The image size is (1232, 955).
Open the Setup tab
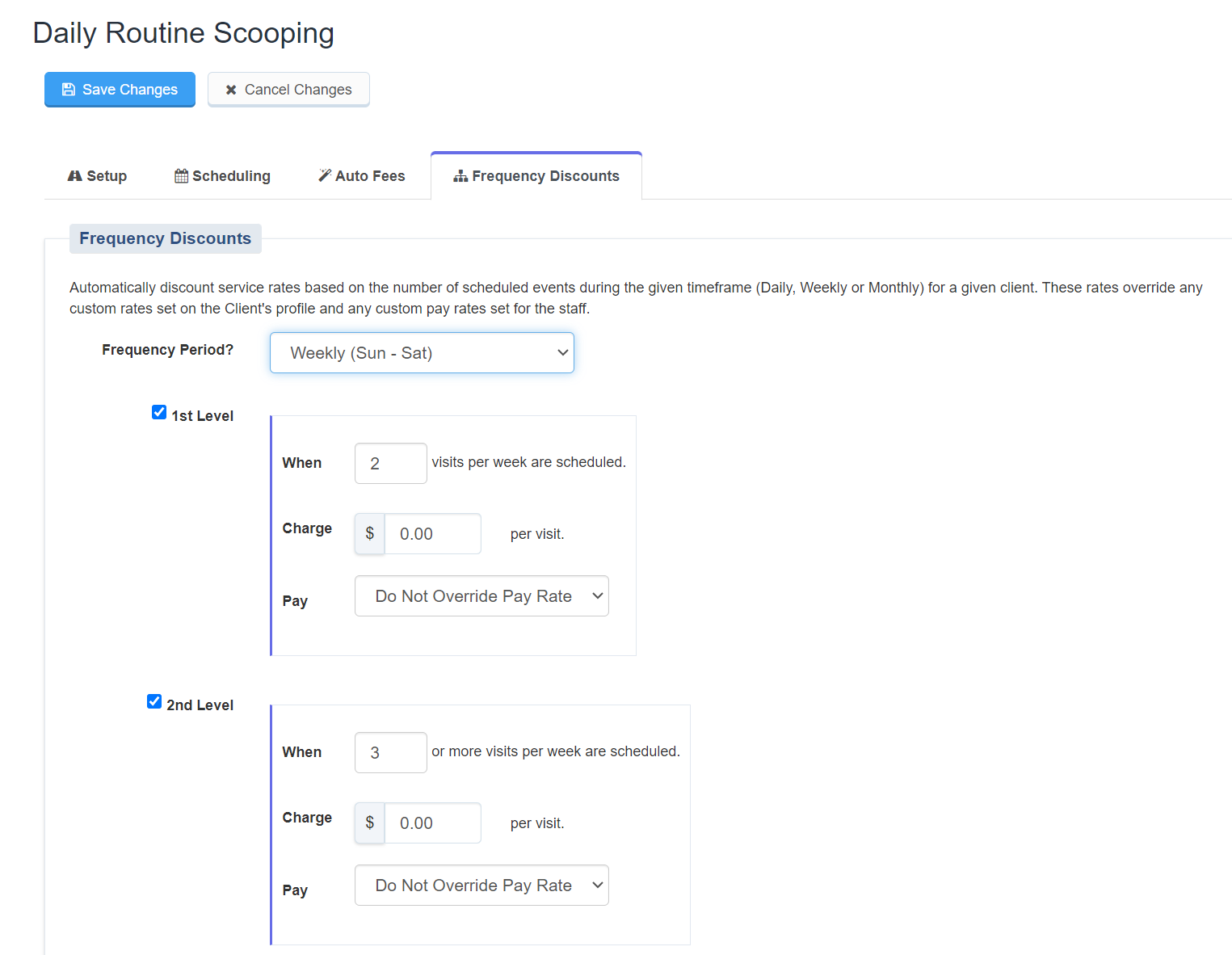click(97, 176)
